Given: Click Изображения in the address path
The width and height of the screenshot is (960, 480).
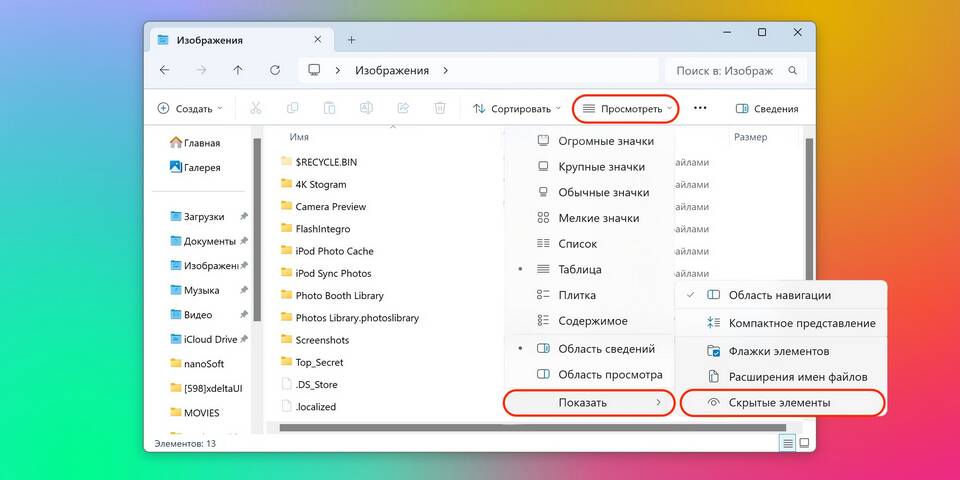Looking at the screenshot, I should click(392, 70).
